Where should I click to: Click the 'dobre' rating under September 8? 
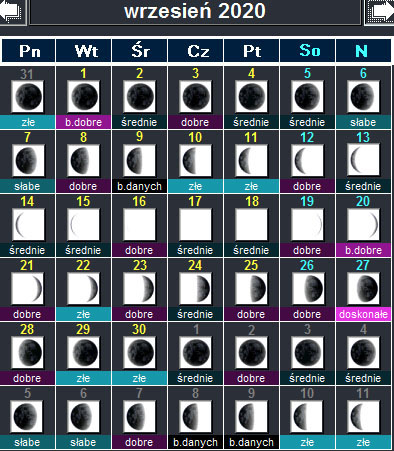pos(83,186)
